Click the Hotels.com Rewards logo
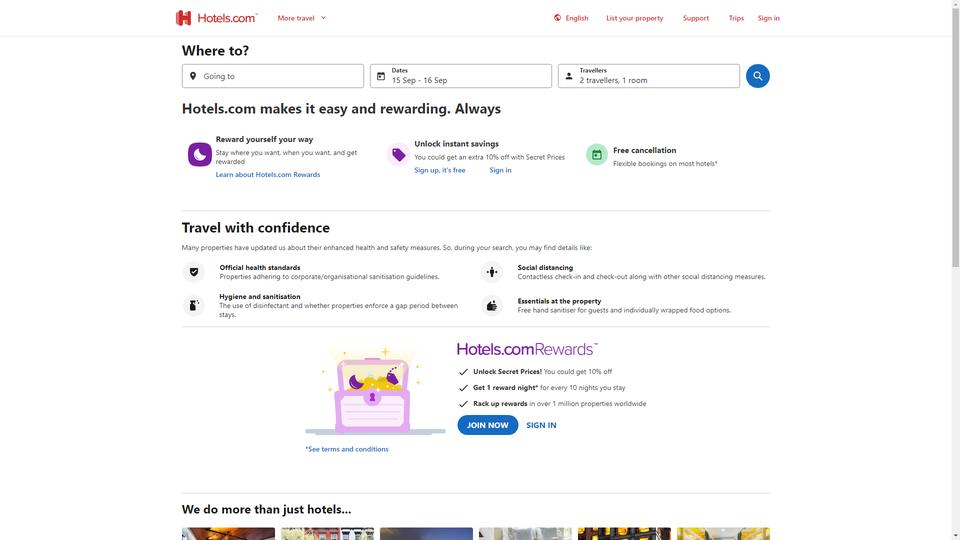Screen dimensions: 960x540 527,349
